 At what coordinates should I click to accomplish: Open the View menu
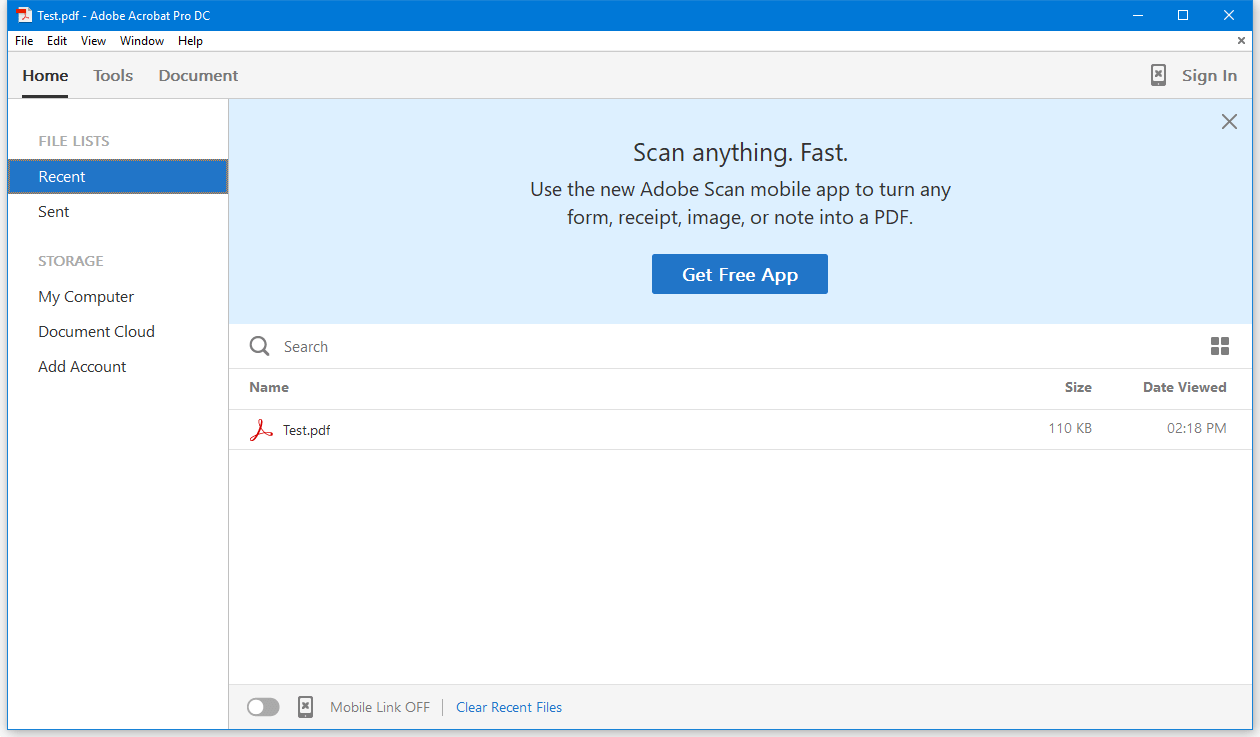click(x=93, y=41)
